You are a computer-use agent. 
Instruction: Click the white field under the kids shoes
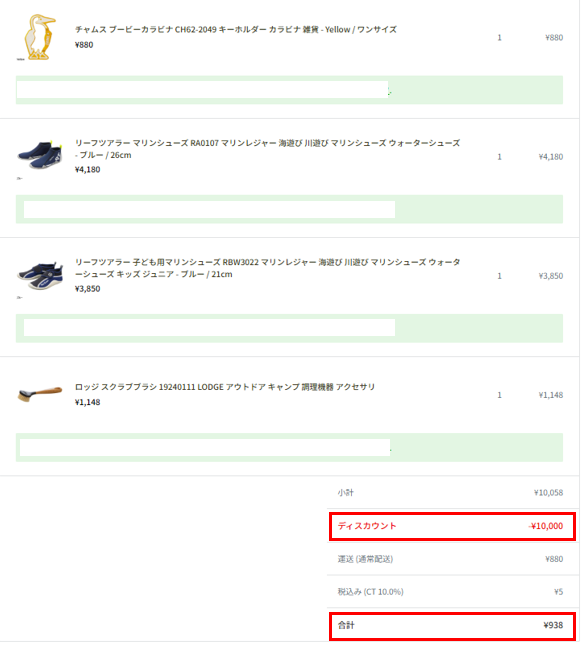(209, 328)
